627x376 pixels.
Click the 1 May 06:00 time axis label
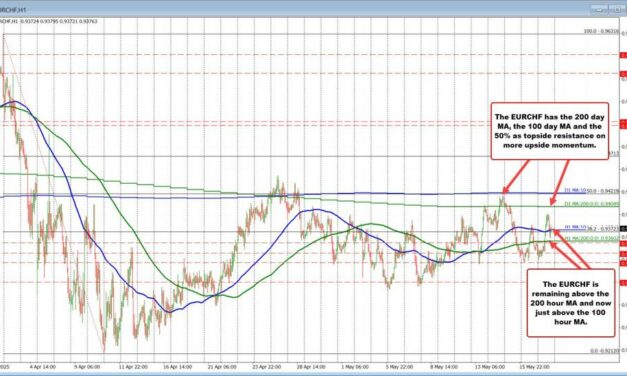click(355, 366)
